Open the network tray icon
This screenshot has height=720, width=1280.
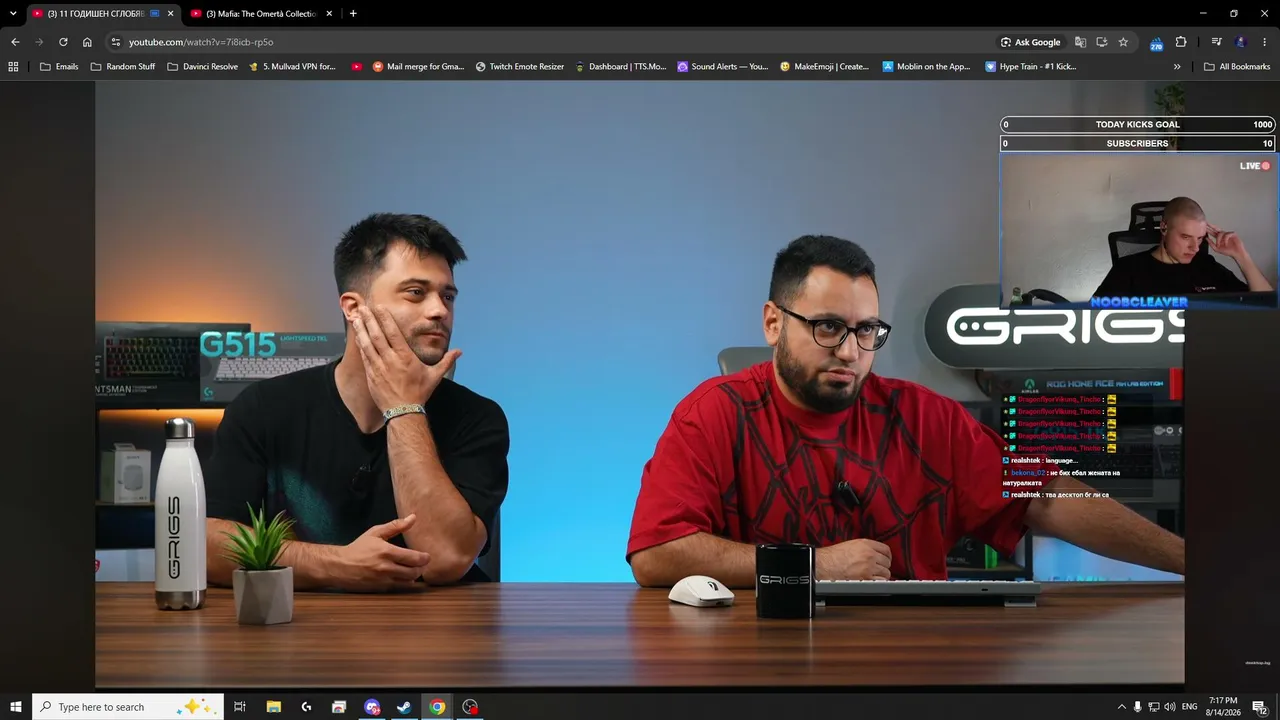(x=1153, y=707)
